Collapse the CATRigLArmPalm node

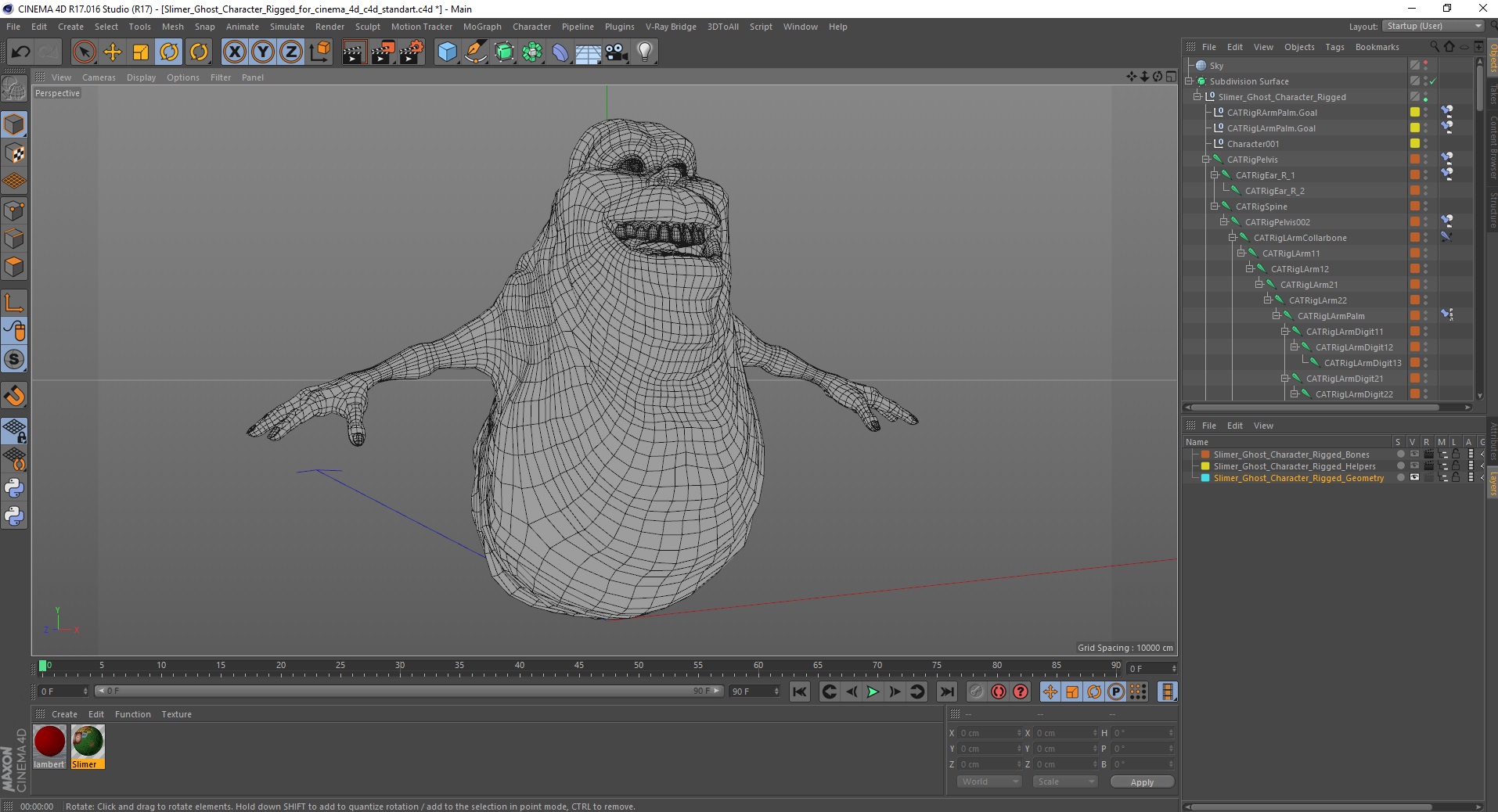(x=1277, y=316)
